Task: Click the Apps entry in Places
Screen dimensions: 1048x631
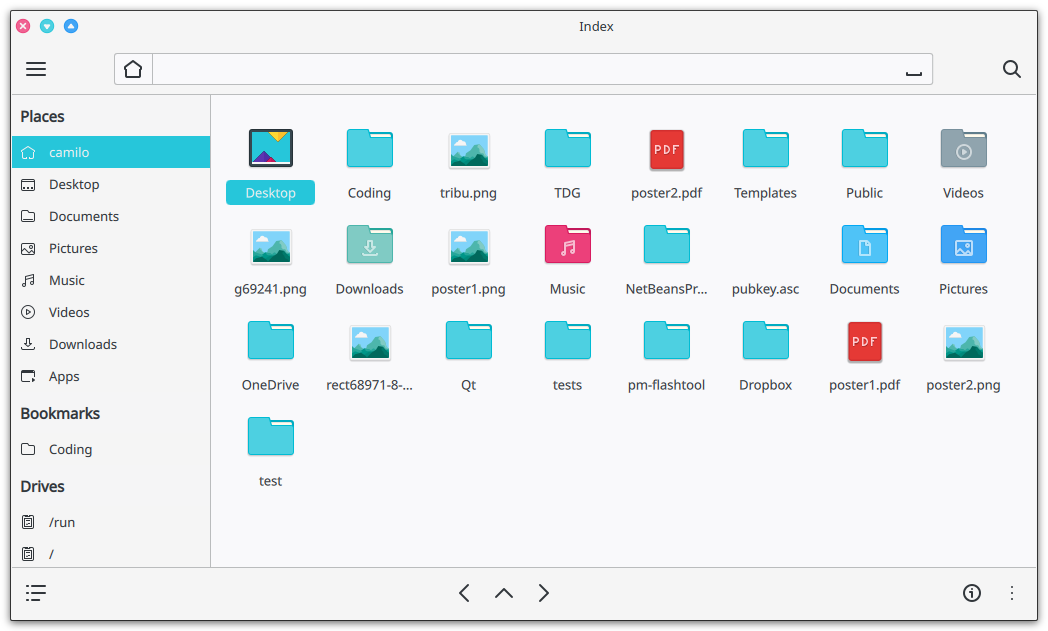Action: 64,376
